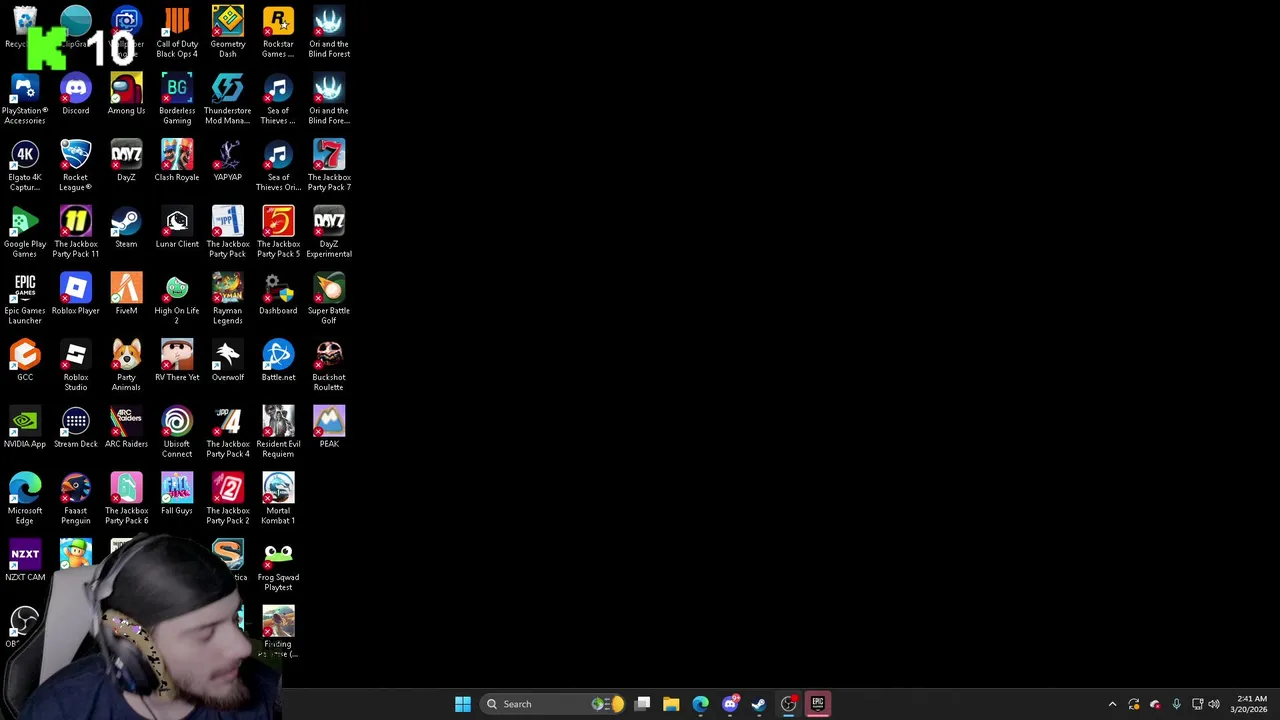Open Microsoft Edge desktop shortcut

pos(25,500)
